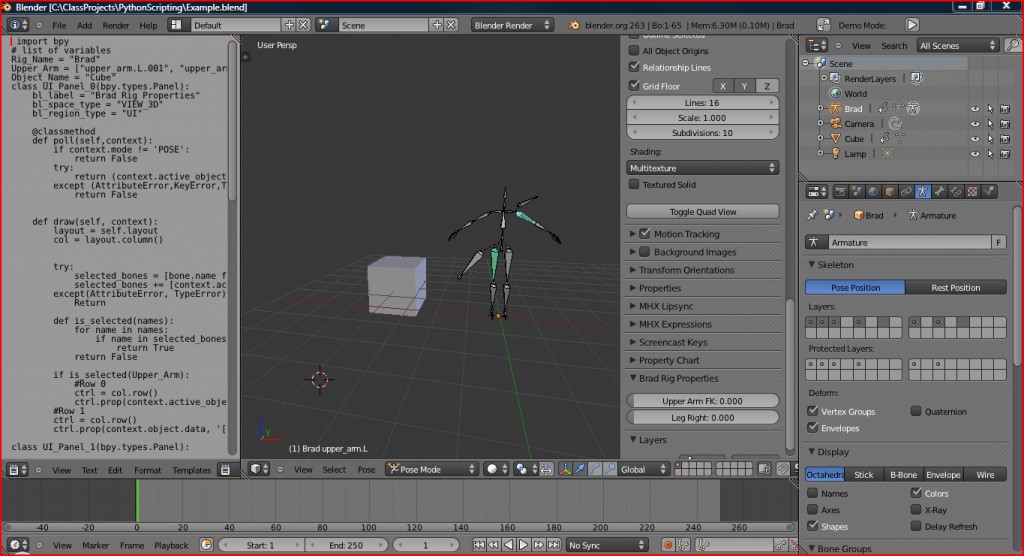Viewport: 1024px width, 556px height.
Task: Select the translate manipulator arrow icon
Action: [x=579, y=469]
